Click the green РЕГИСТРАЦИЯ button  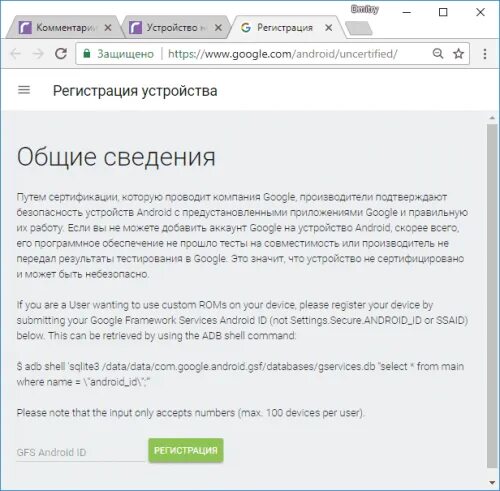pyautogui.click(x=186, y=450)
